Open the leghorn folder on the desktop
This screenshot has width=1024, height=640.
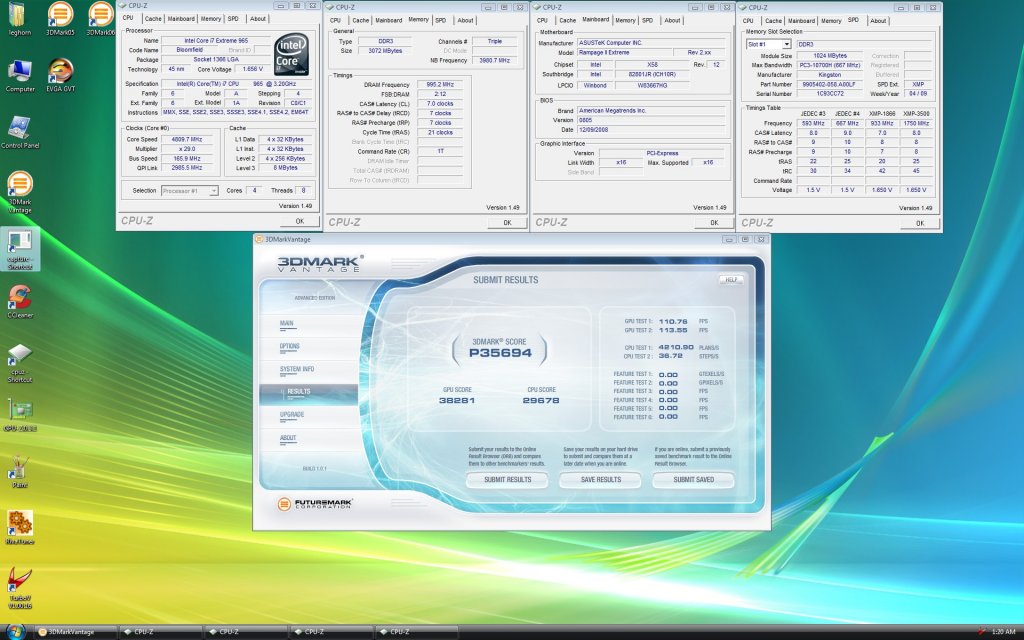tap(19, 18)
